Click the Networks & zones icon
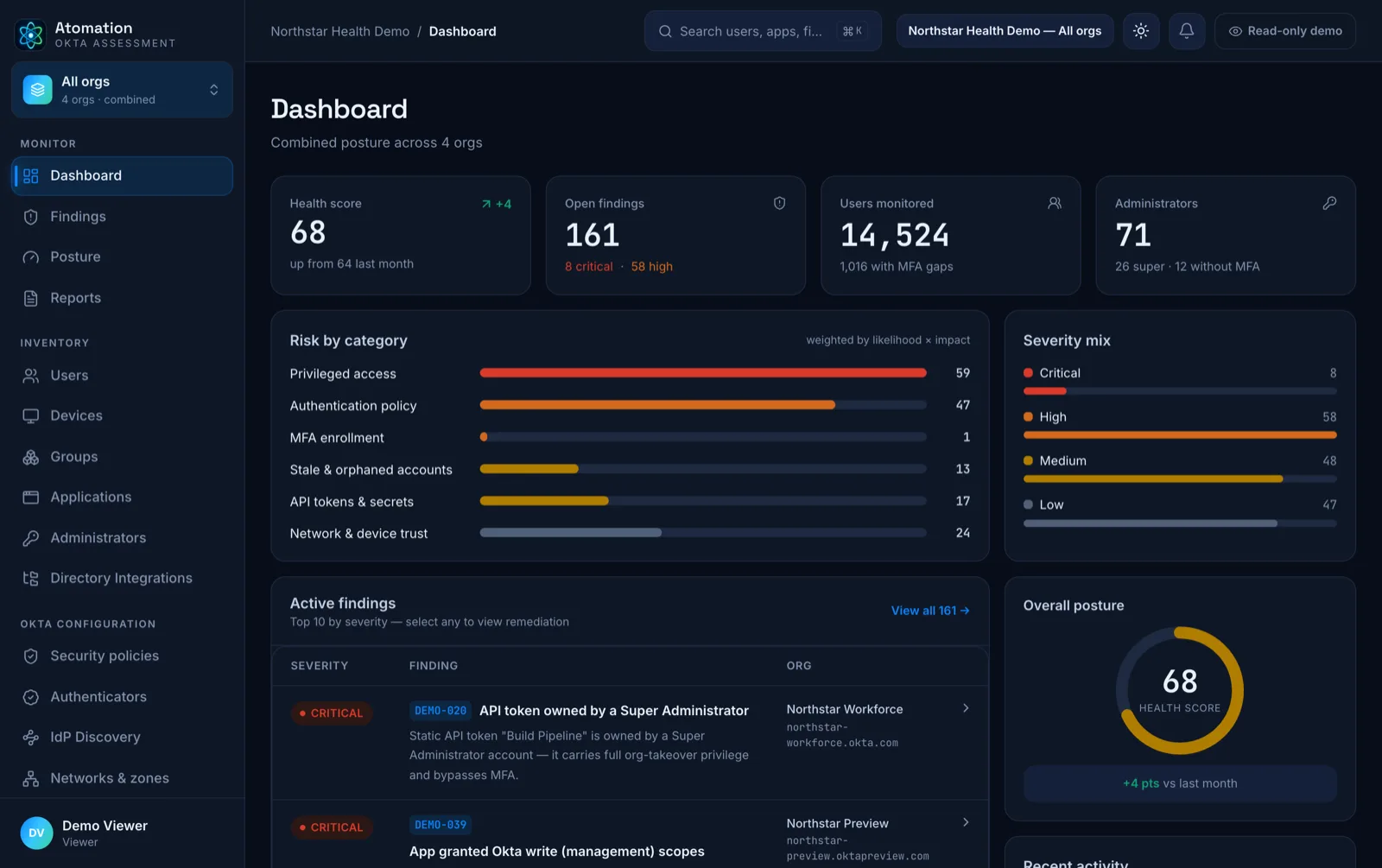This screenshot has width=1382, height=868. [31, 778]
